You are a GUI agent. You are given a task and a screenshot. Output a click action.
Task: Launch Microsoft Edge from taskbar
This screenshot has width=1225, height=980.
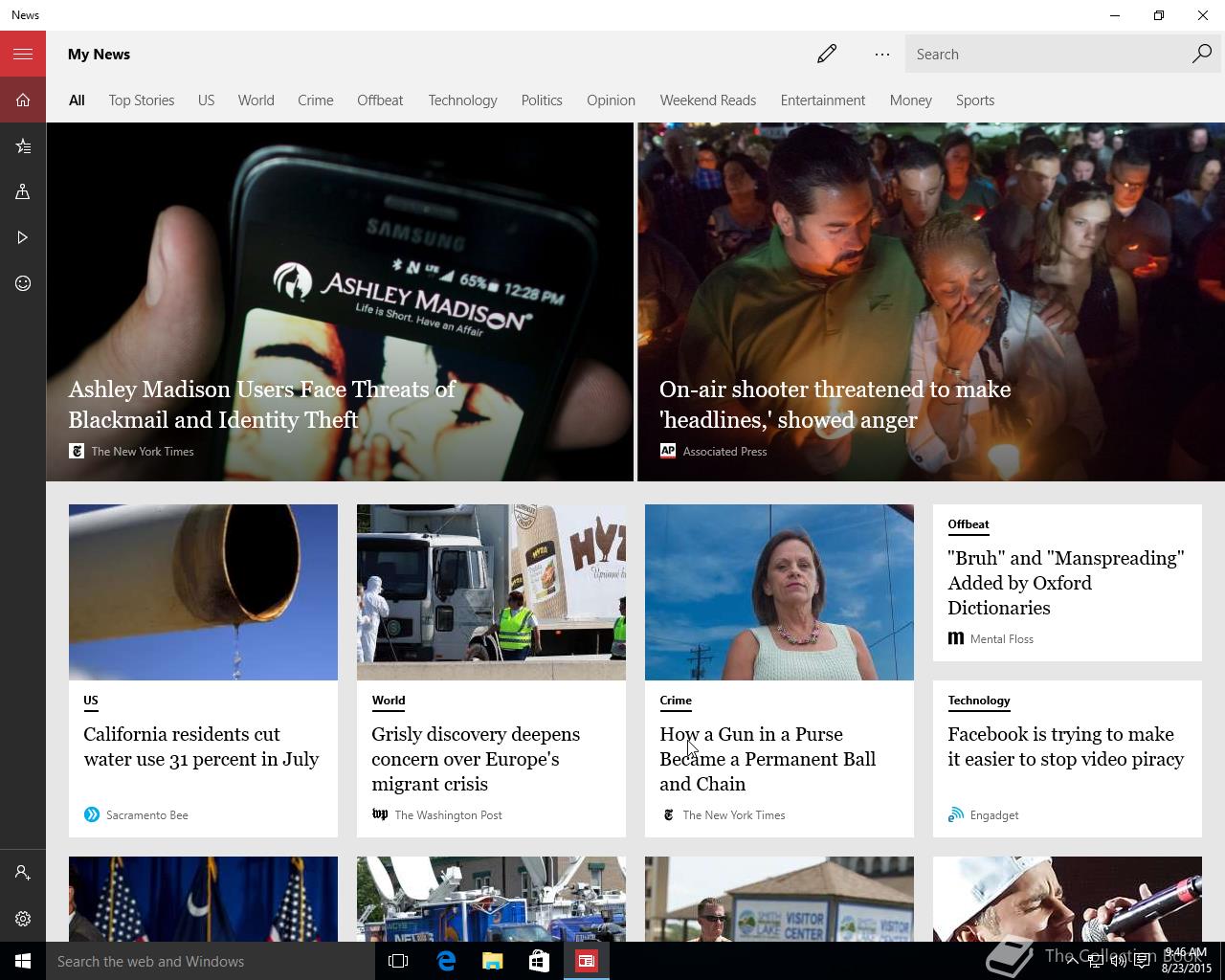pyautogui.click(x=446, y=961)
